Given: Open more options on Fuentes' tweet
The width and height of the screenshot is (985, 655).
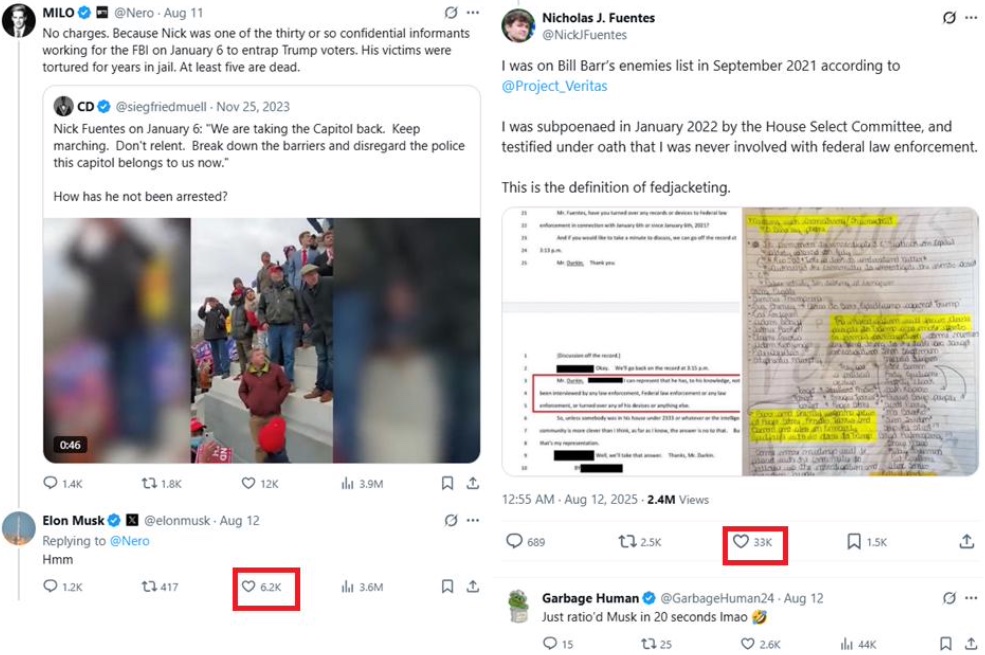Looking at the screenshot, I should click(971, 18).
